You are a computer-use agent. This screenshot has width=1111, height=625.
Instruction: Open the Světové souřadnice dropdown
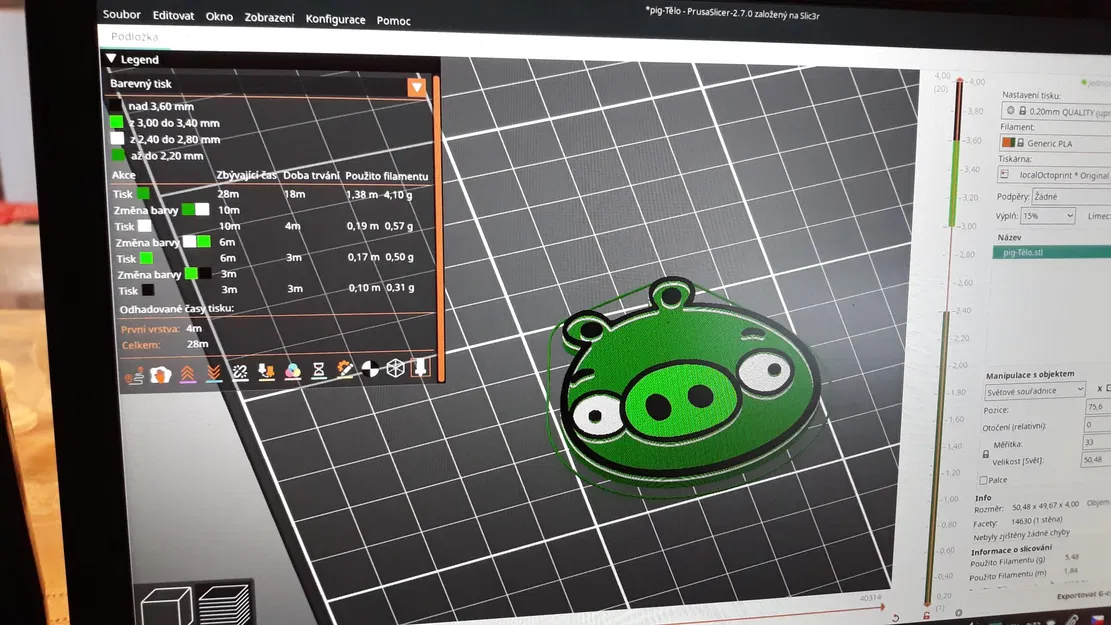(1035, 389)
